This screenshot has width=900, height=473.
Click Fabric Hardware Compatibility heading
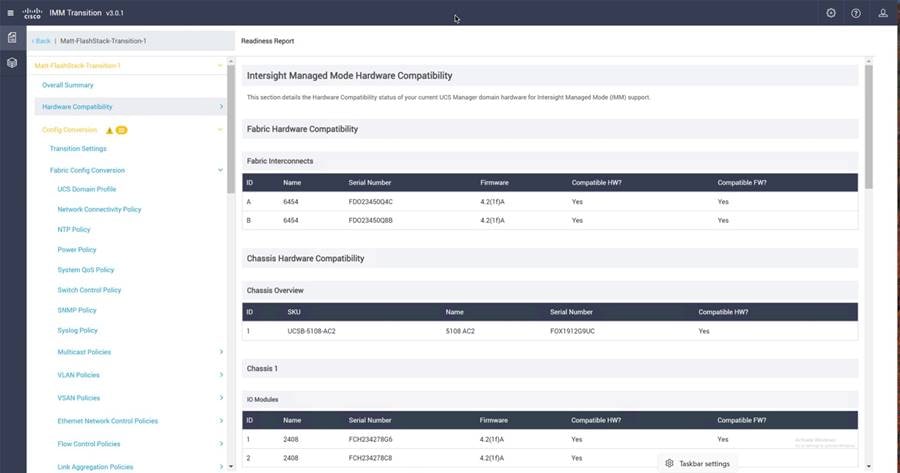302,129
